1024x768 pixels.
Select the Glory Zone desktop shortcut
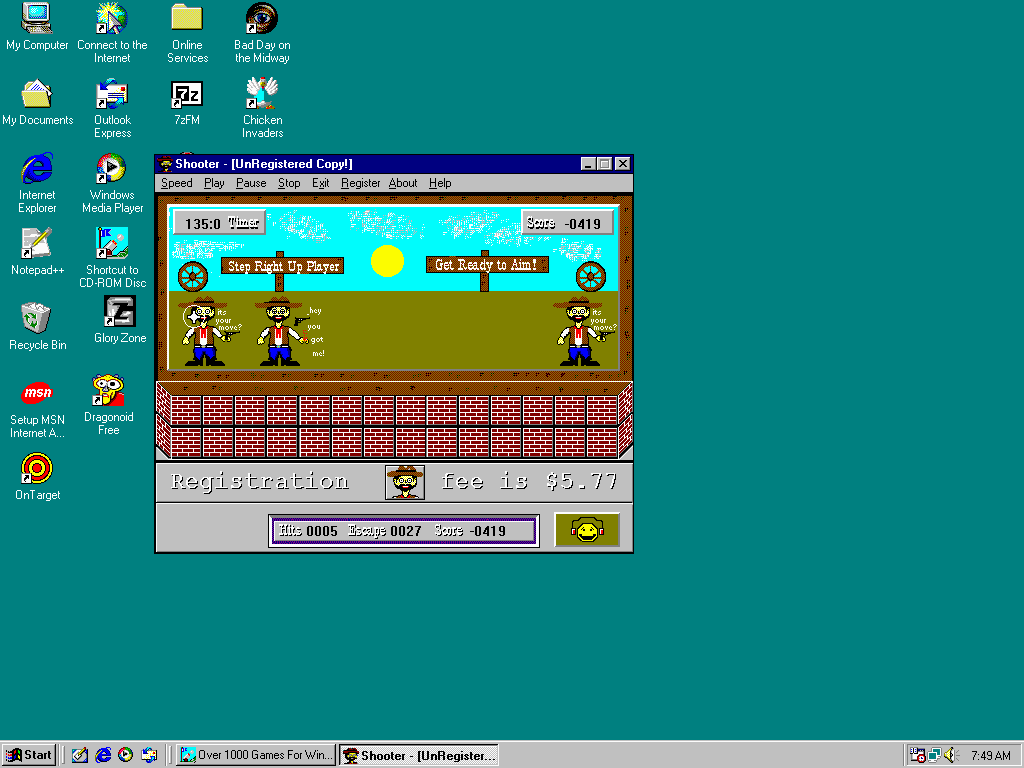pyautogui.click(x=120, y=313)
